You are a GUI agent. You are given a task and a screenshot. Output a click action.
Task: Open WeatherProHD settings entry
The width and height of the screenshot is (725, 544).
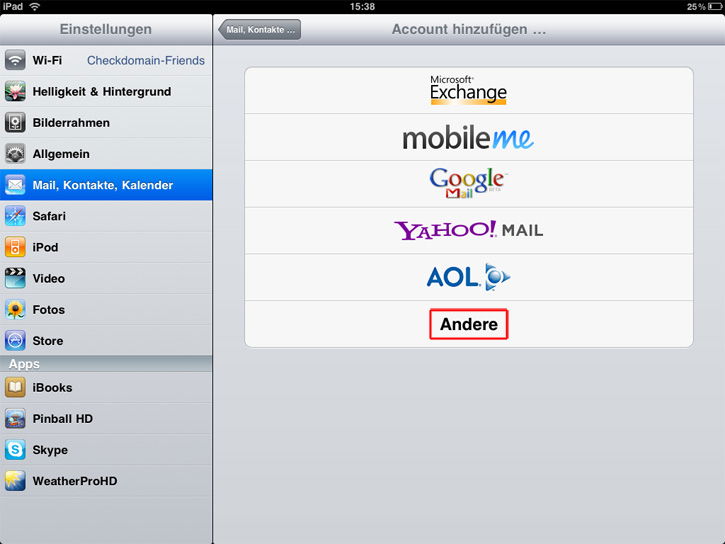tap(106, 481)
